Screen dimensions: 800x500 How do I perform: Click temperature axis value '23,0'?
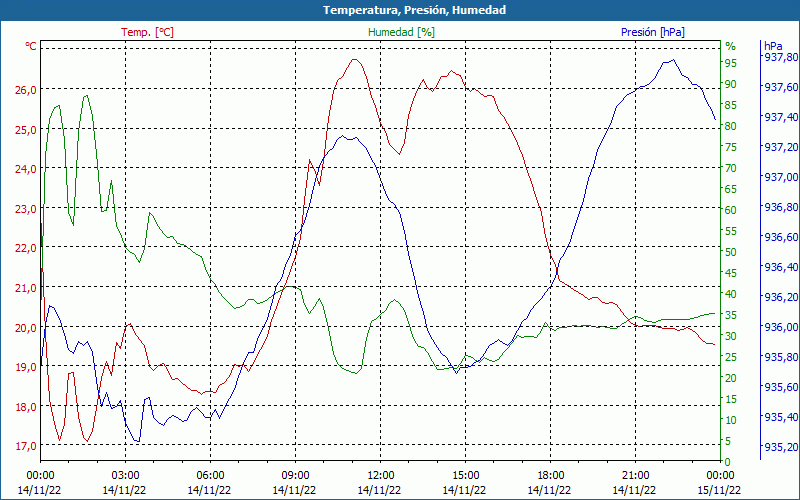[26, 209]
